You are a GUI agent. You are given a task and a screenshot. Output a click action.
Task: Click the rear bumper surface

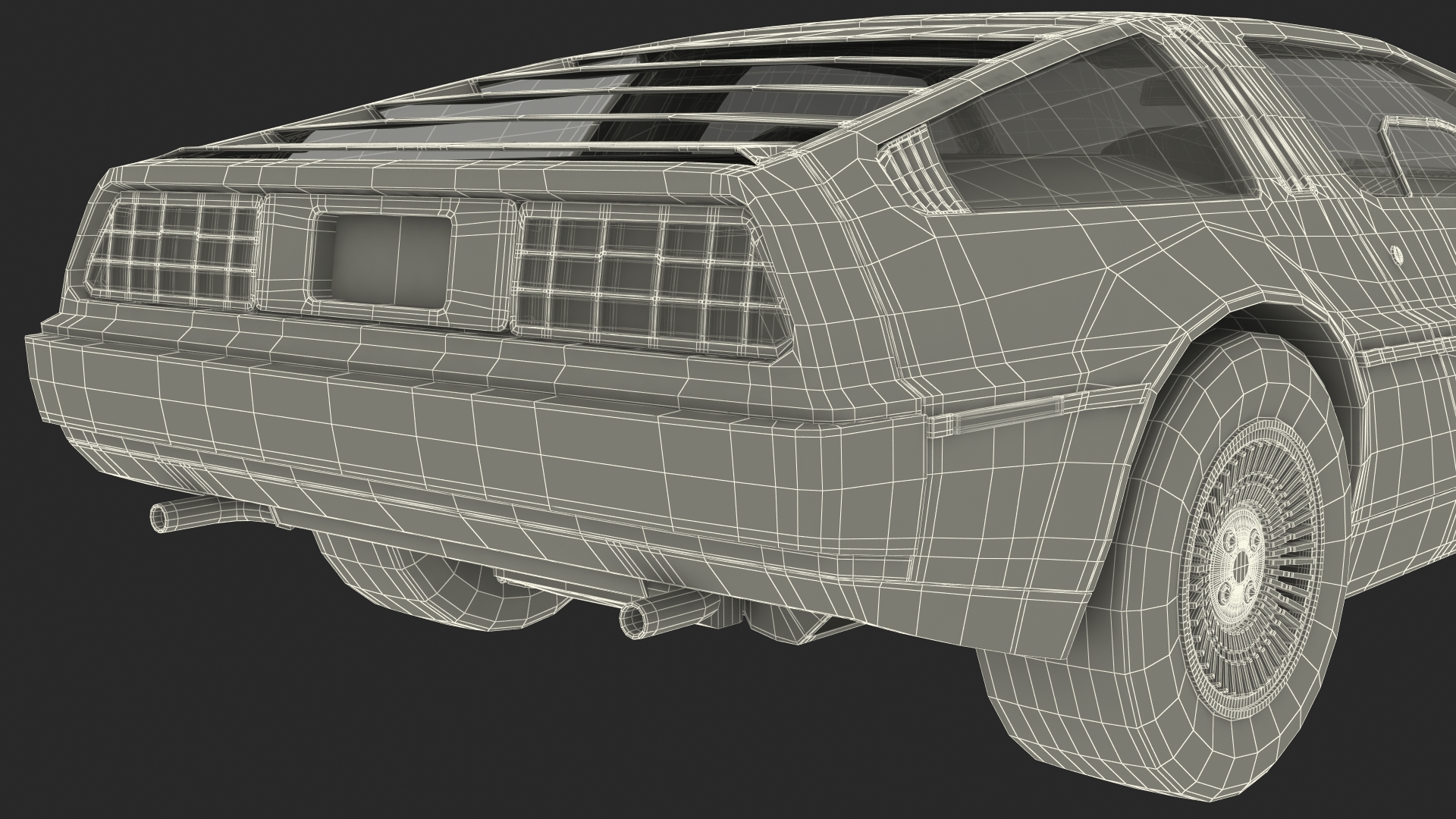(x=455, y=425)
